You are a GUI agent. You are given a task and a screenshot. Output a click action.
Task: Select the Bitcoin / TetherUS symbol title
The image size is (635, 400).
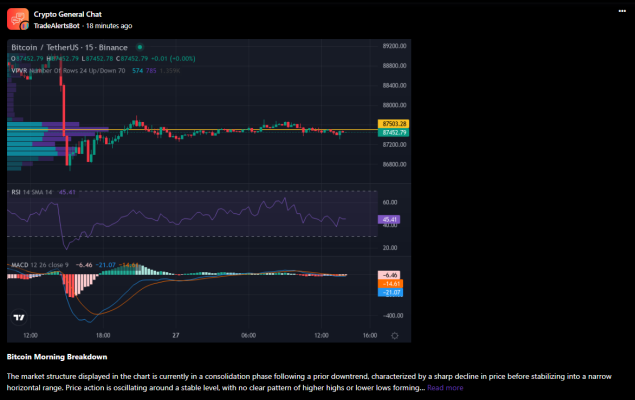click(x=70, y=47)
